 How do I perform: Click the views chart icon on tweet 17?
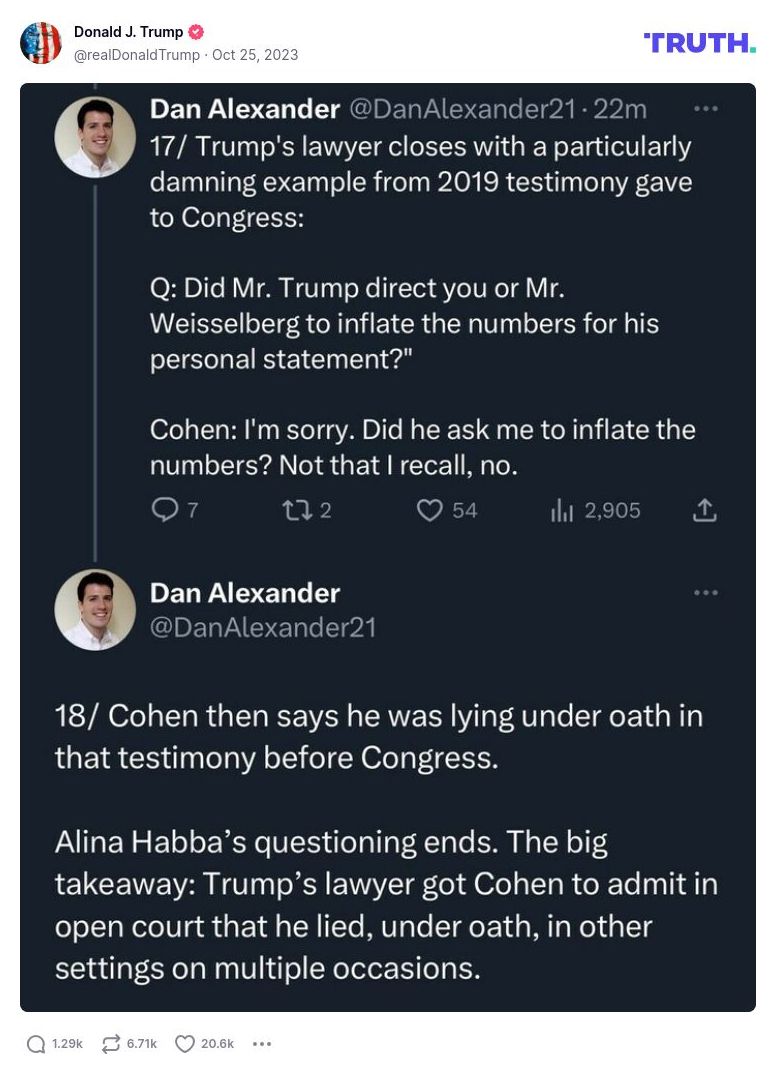(x=562, y=511)
